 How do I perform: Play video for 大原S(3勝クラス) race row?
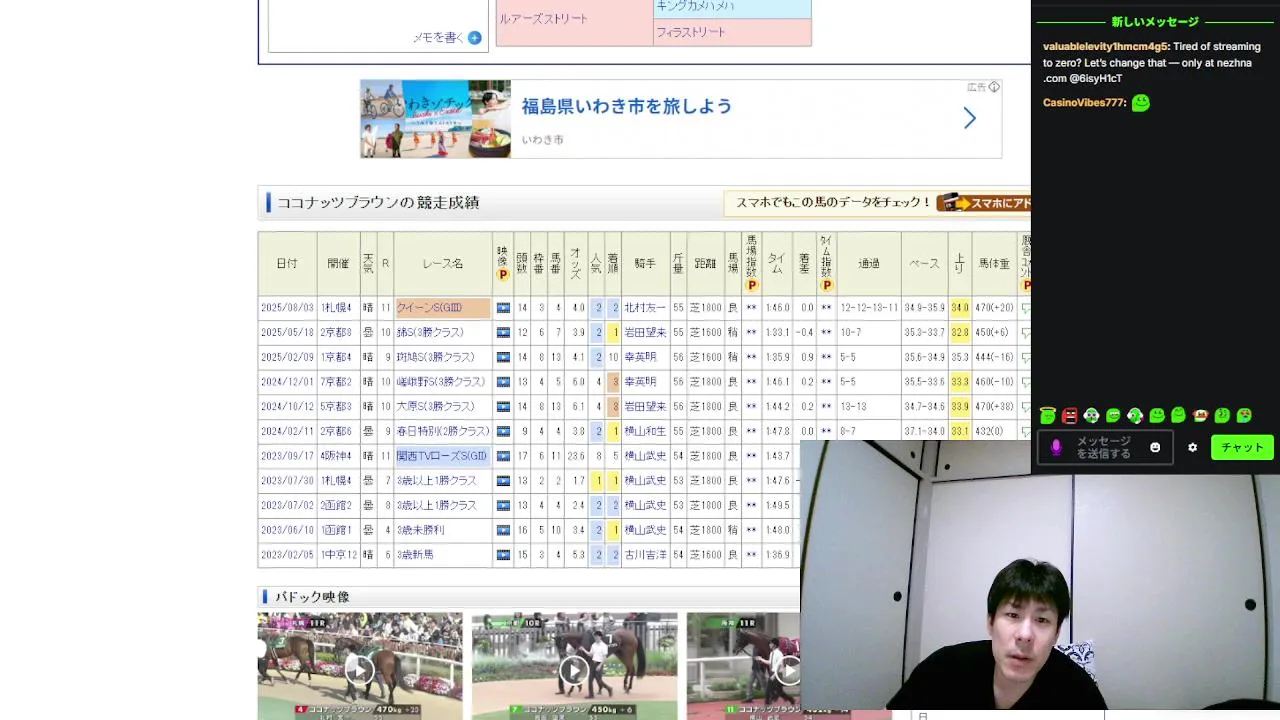coord(503,406)
